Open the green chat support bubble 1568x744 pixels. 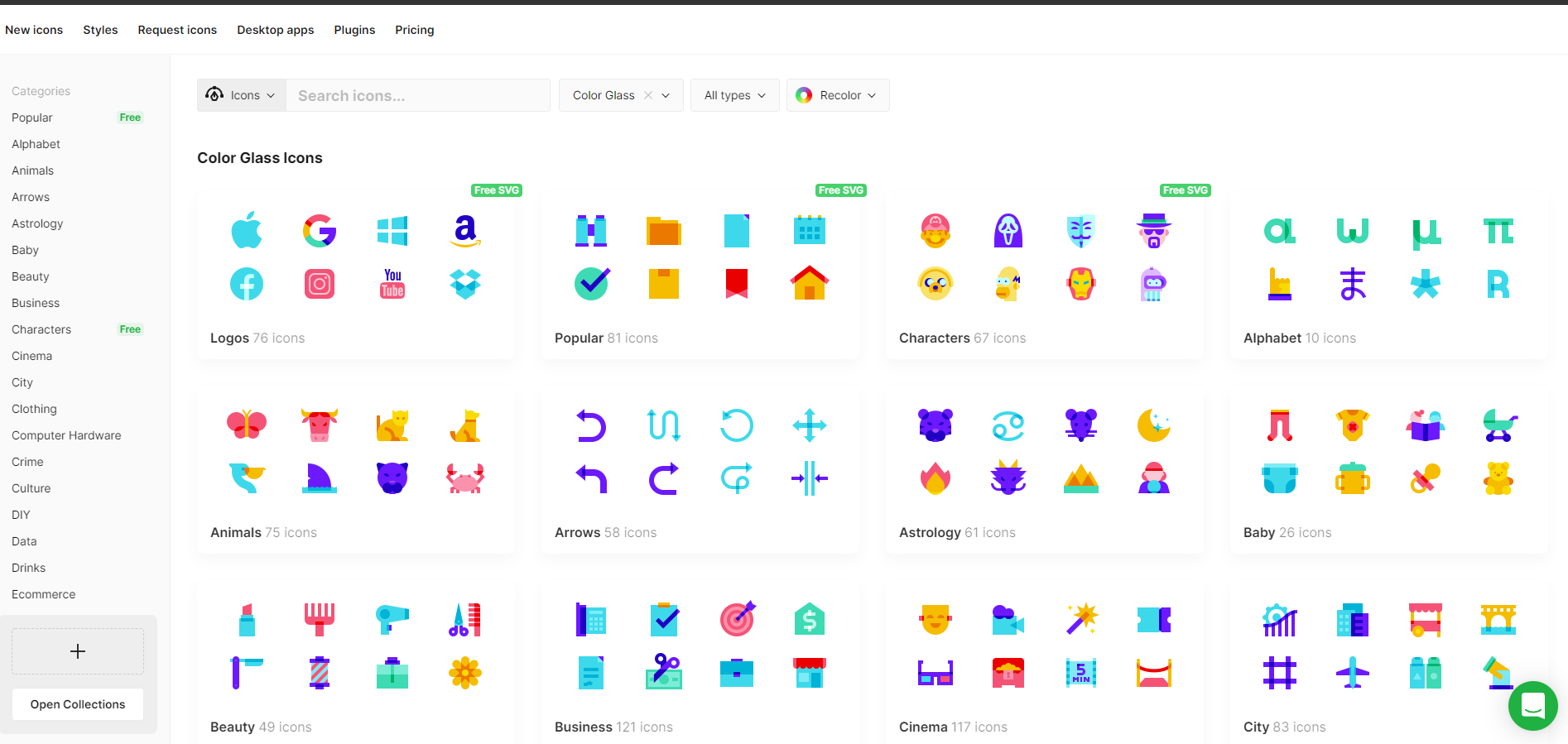[x=1532, y=706]
